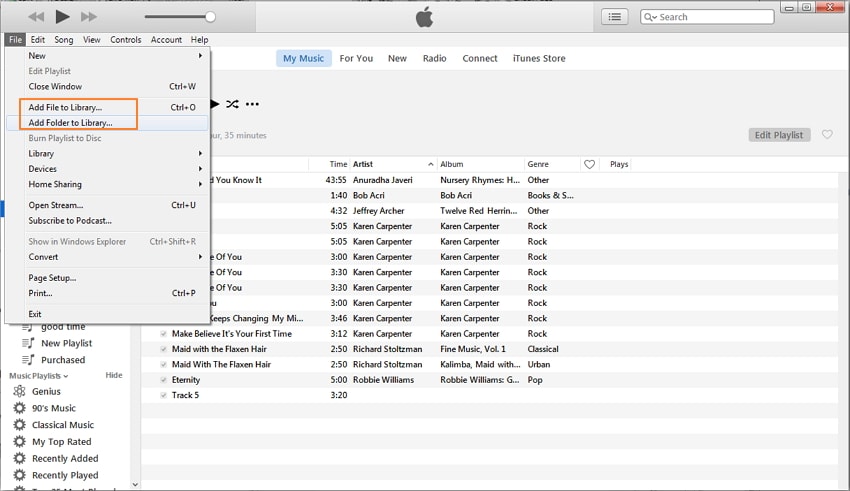This screenshot has width=850, height=491.
Task: Sort by the Plays column header
Action: pyautogui.click(x=619, y=164)
